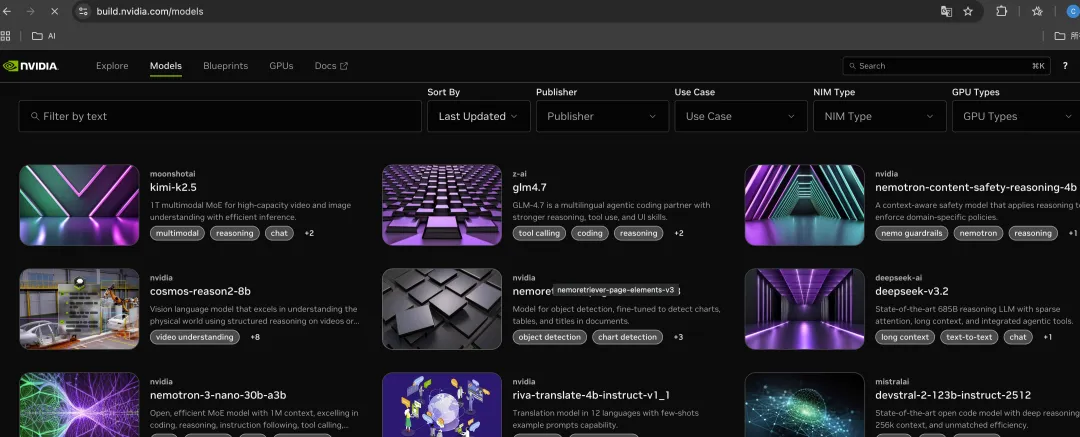Click the chart detection tag
Image resolution: width=1080 pixels, height=437 pixels.
(627, 338)
